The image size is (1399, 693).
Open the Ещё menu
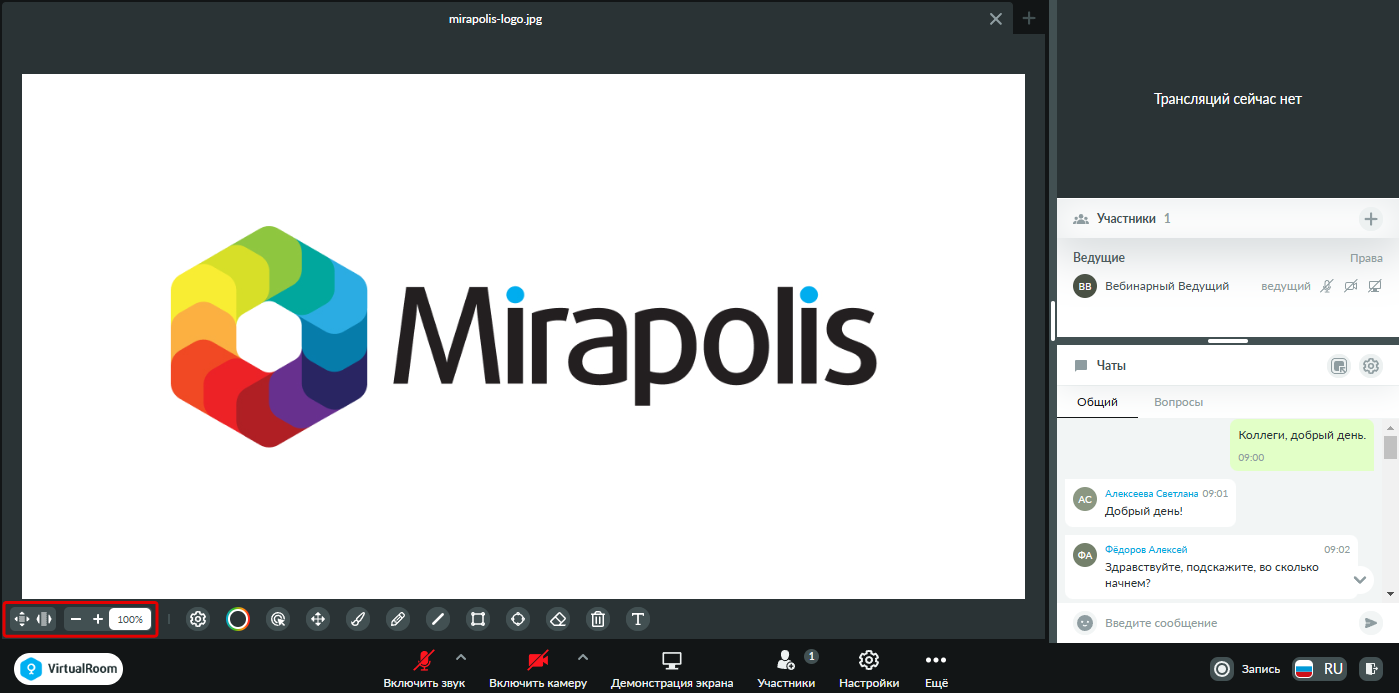(935, 669)
